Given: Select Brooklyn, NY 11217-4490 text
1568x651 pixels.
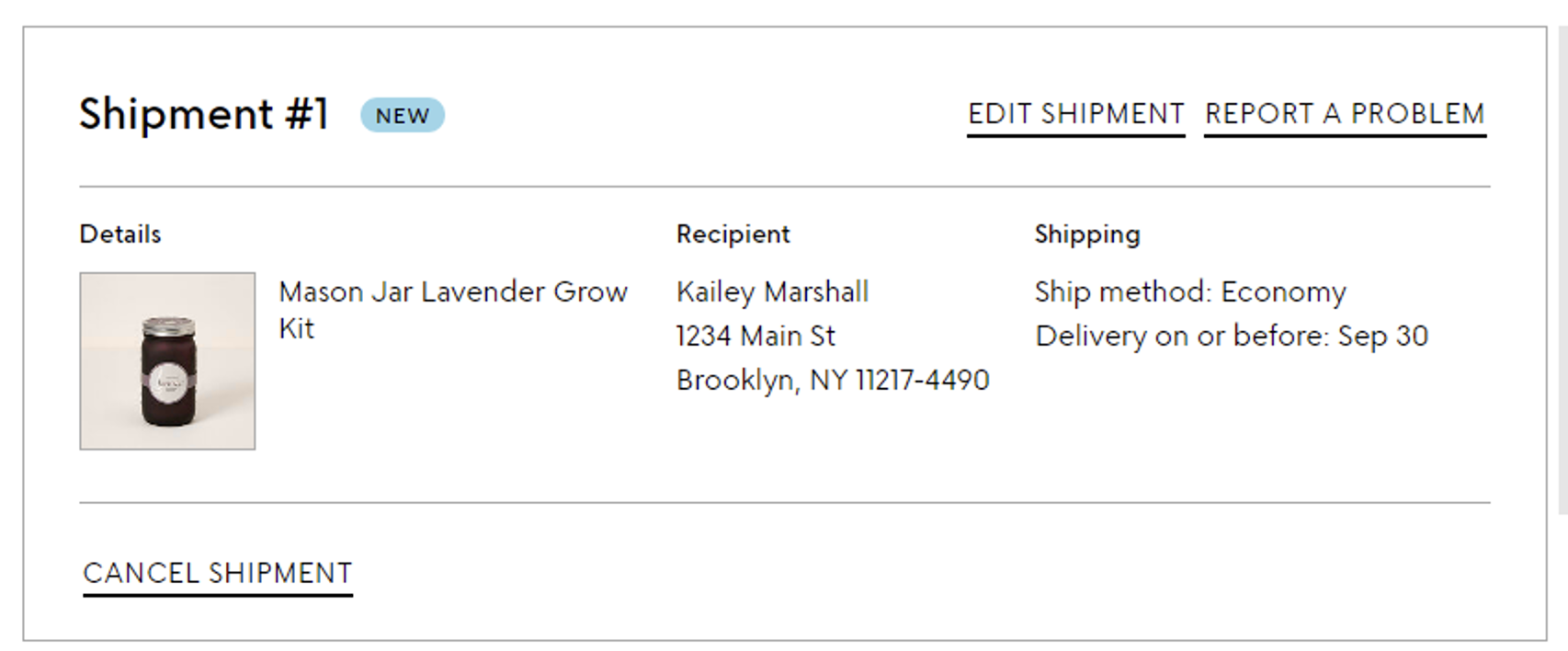Looking at the screenshot, I should (833, 381).
